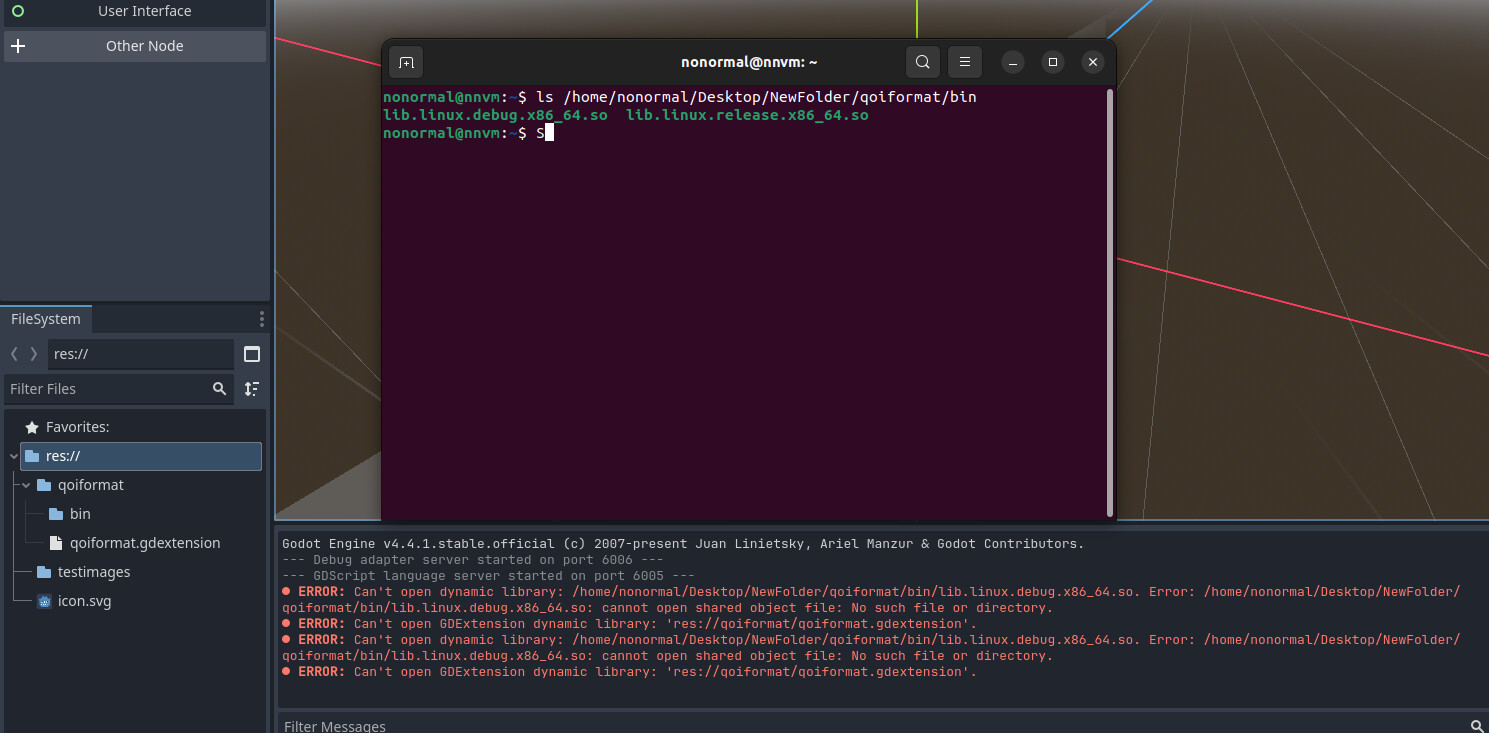Maximize the terminal window
Image resolution: width=1489 pixels, height=733 pixels.
pyautogui.click(x=1053, y=62)
